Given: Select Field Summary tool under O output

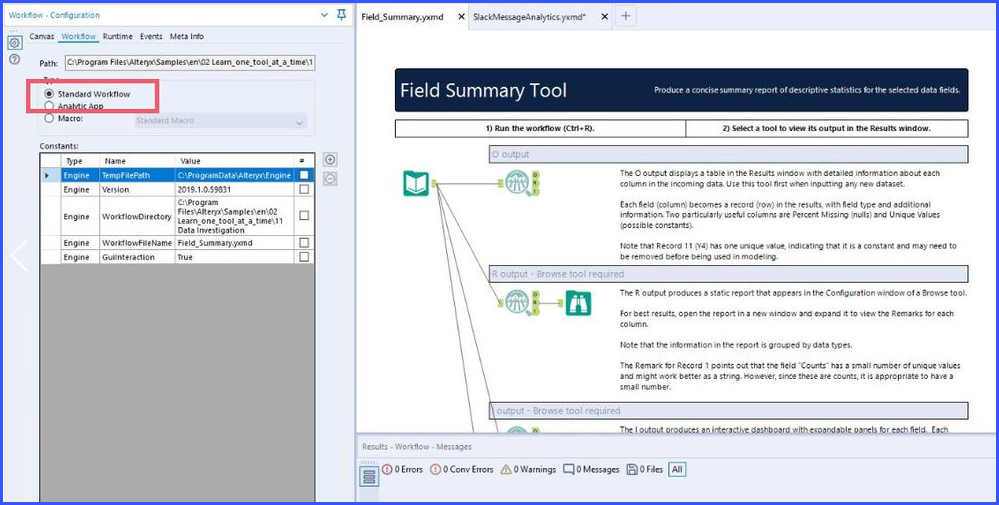Looking at the screenshot, I should click(x=517, y=183).
